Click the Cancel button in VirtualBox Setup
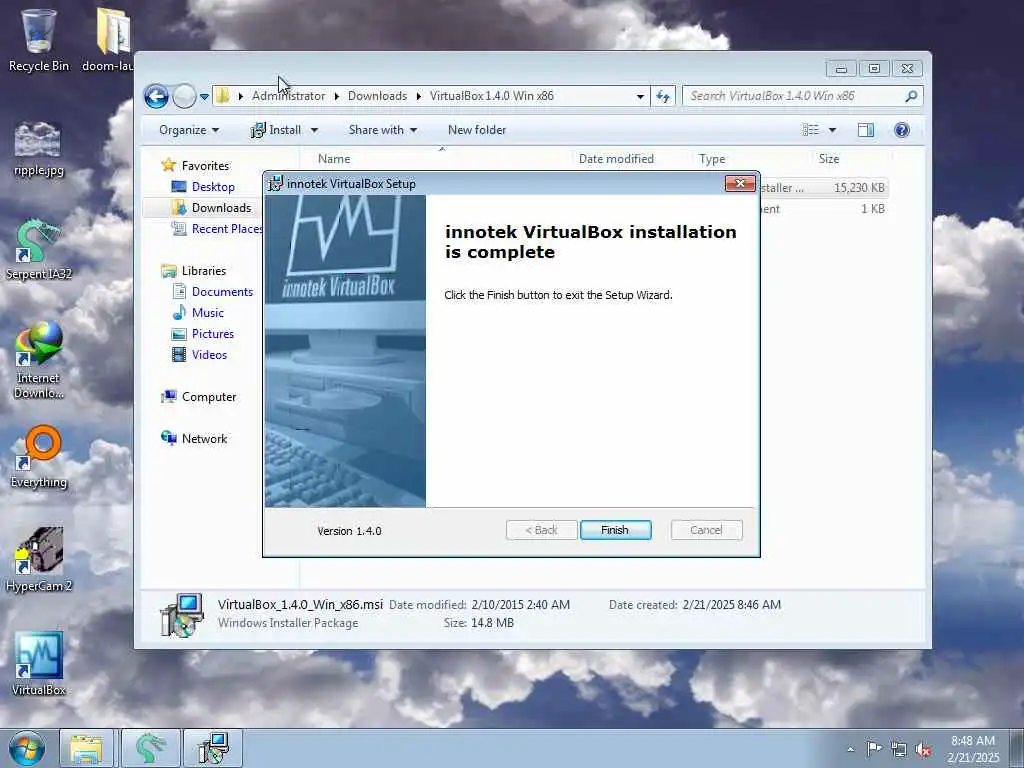Image resolution: width=1024 pixels, height=768 pixels. tap(706, 530)
